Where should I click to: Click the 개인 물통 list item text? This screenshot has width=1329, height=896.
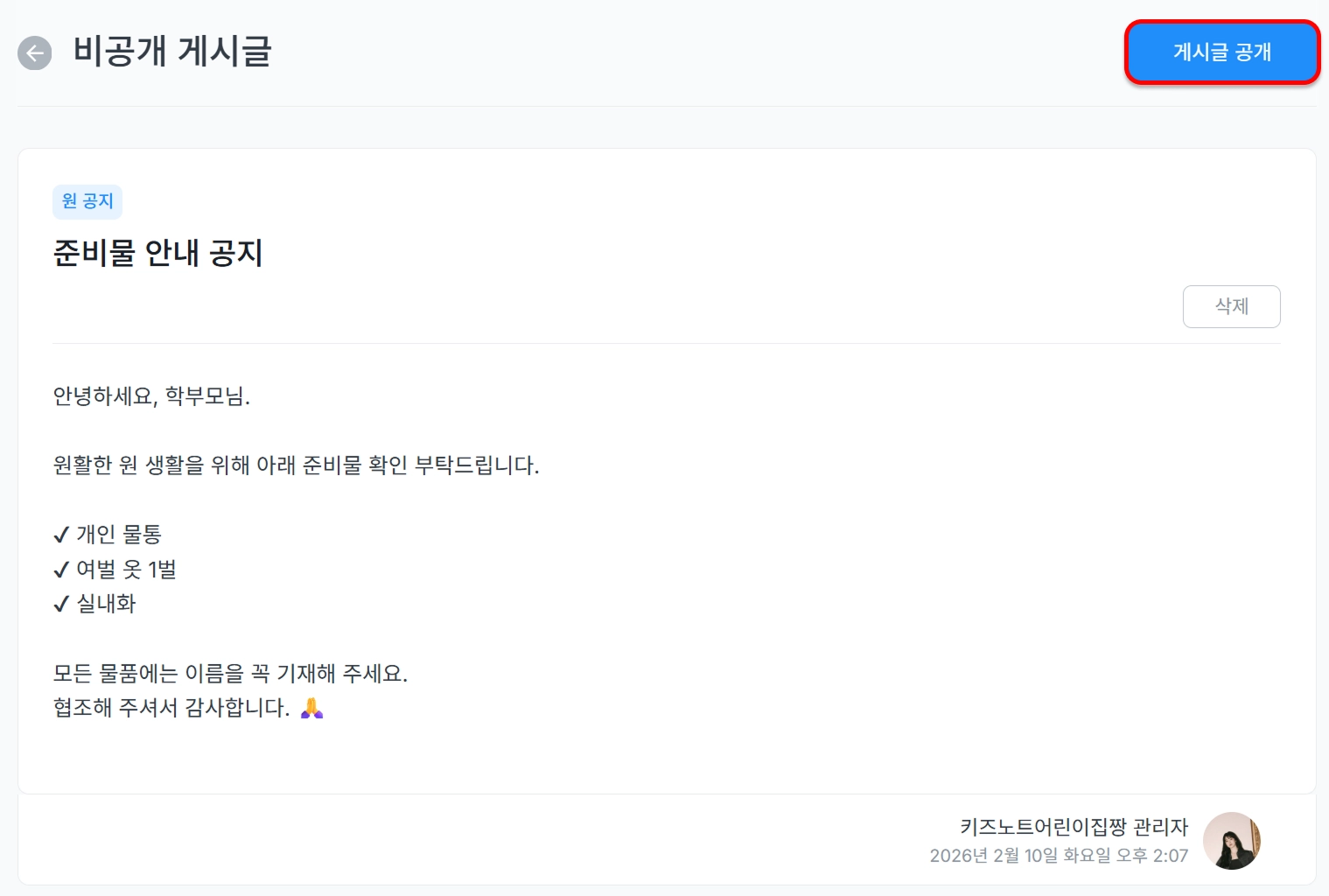[x=119, y=534]
